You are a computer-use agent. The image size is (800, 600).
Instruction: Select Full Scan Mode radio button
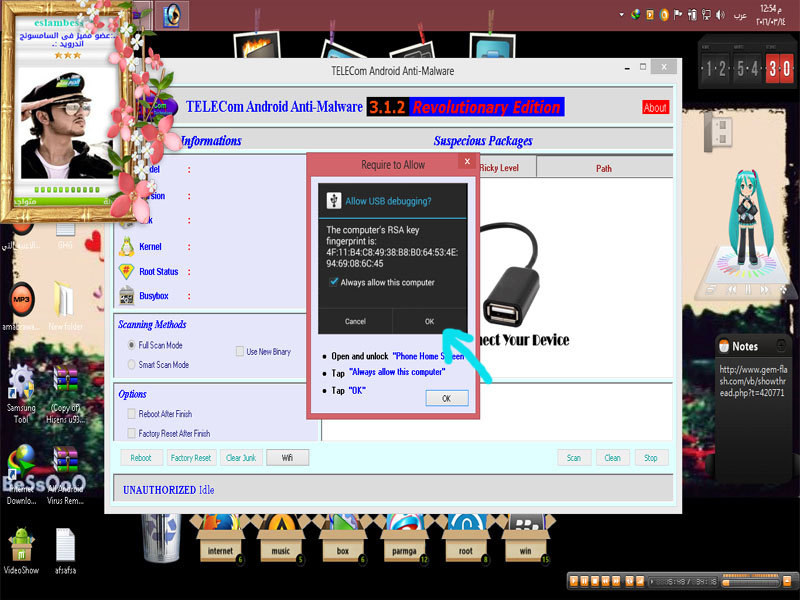click(131, 345)
